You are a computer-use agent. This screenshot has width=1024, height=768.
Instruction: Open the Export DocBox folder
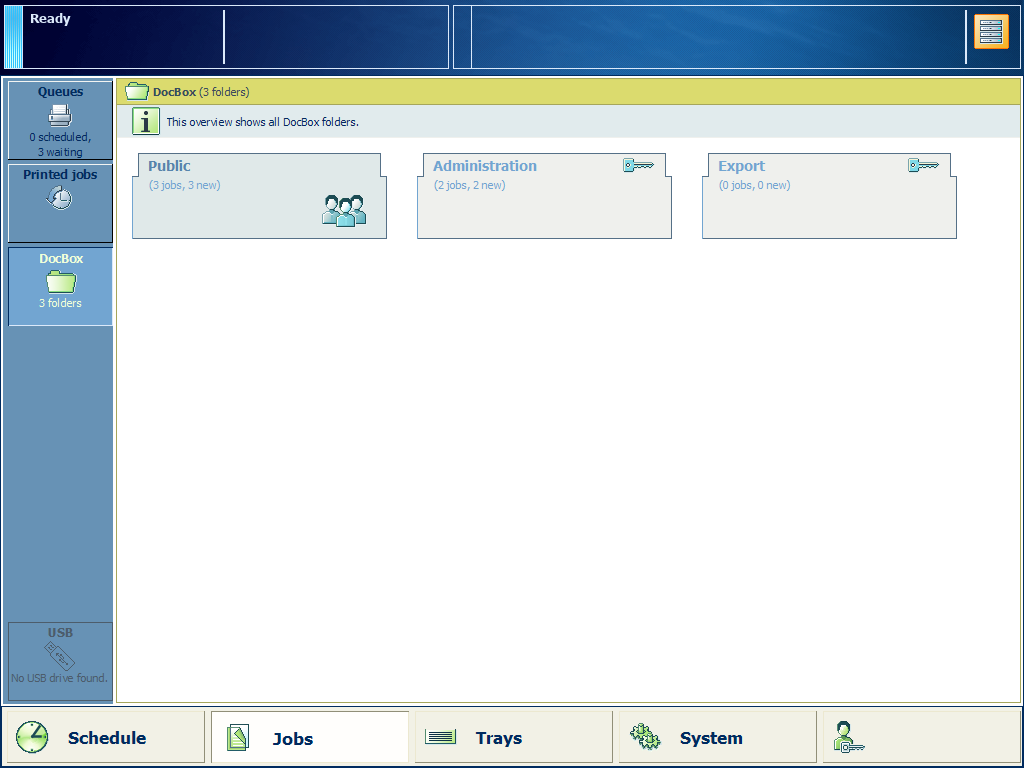pos(829,196)
